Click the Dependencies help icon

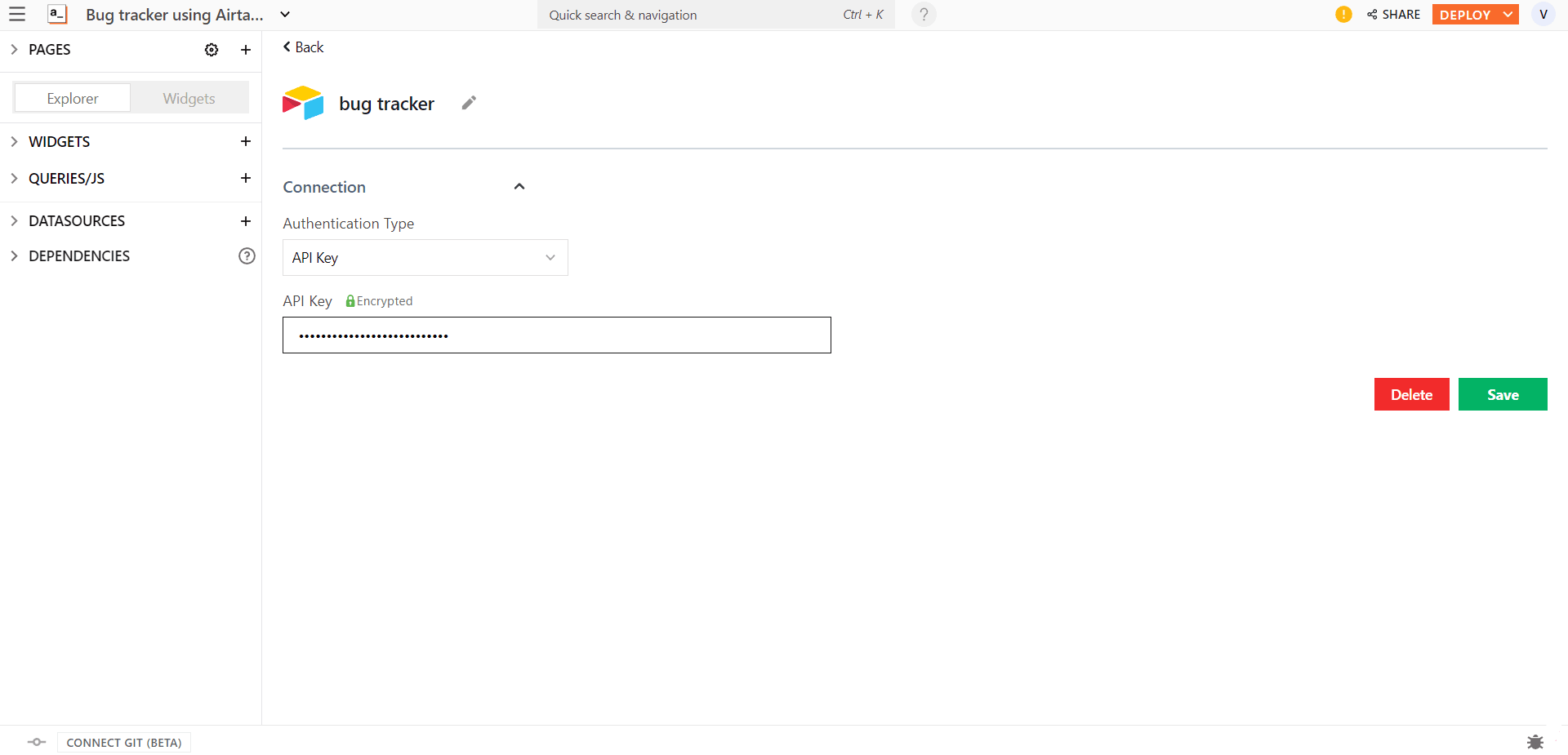tap(247, 256)
